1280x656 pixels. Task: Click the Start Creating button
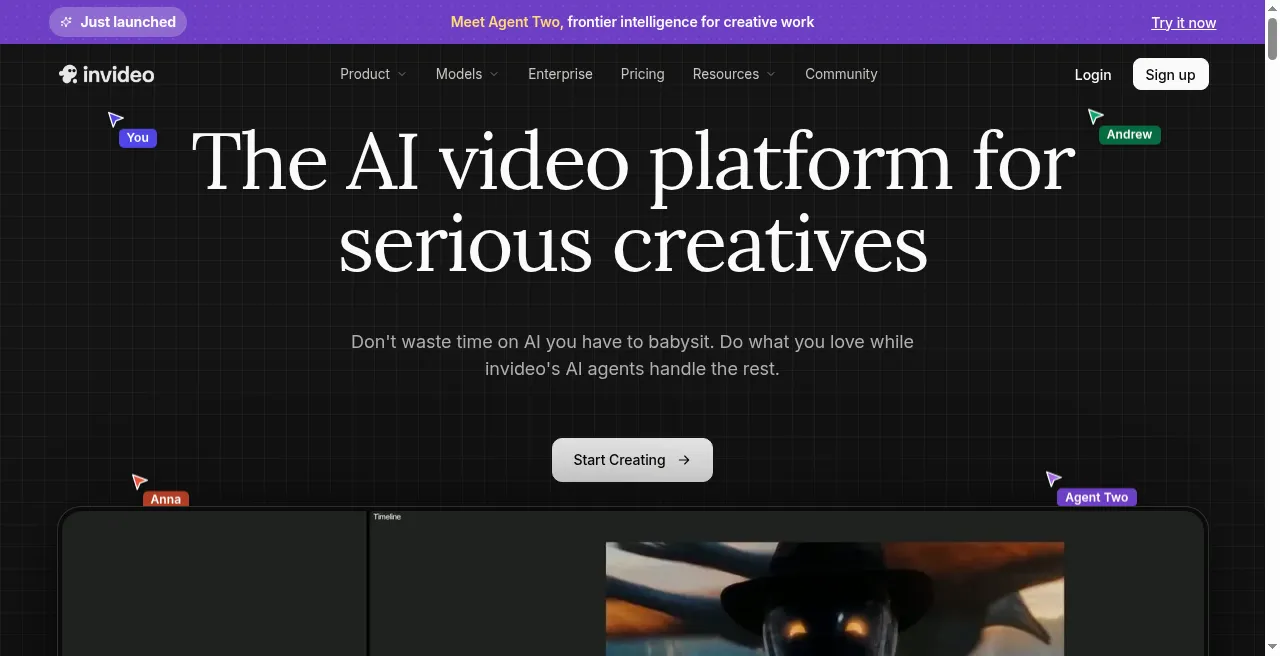(x=632, y=460)
